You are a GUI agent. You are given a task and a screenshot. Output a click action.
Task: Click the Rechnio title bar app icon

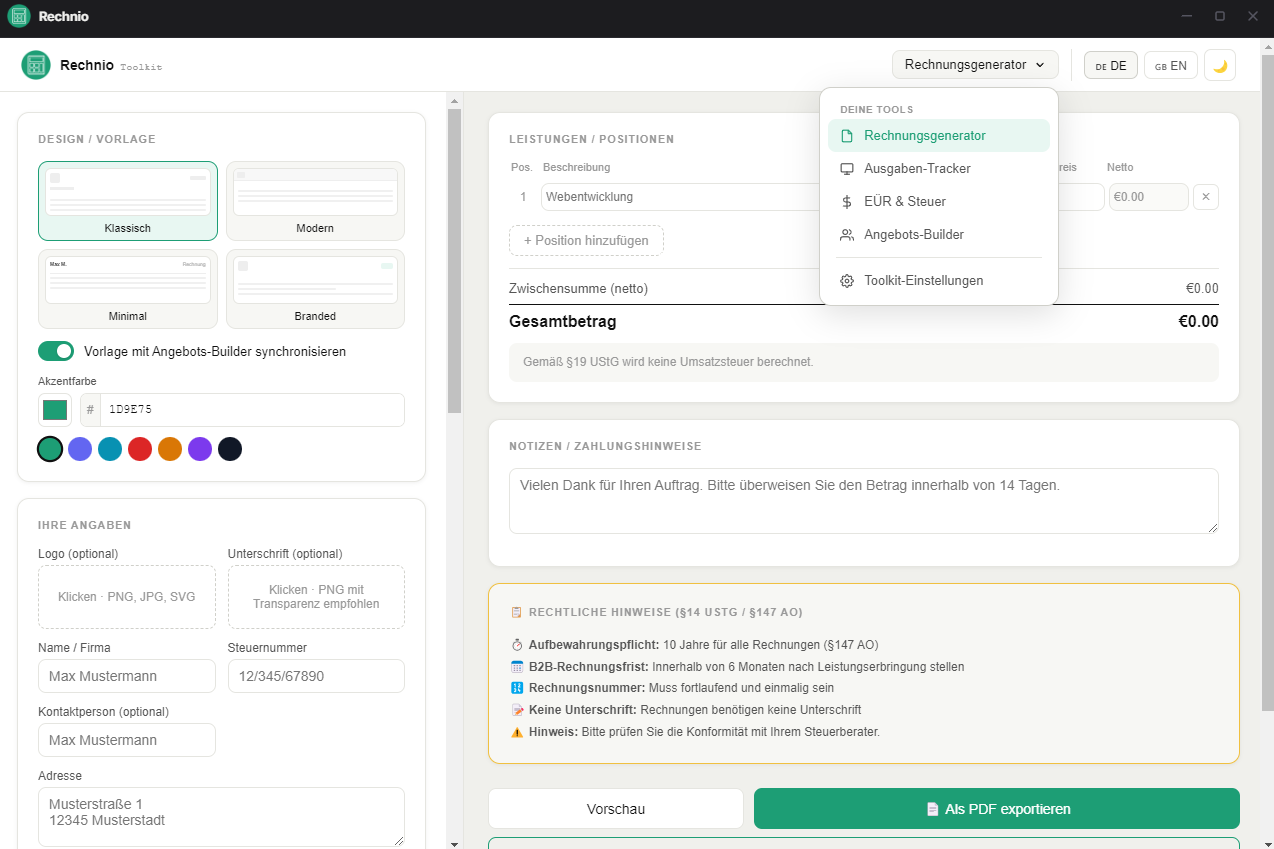19,16
